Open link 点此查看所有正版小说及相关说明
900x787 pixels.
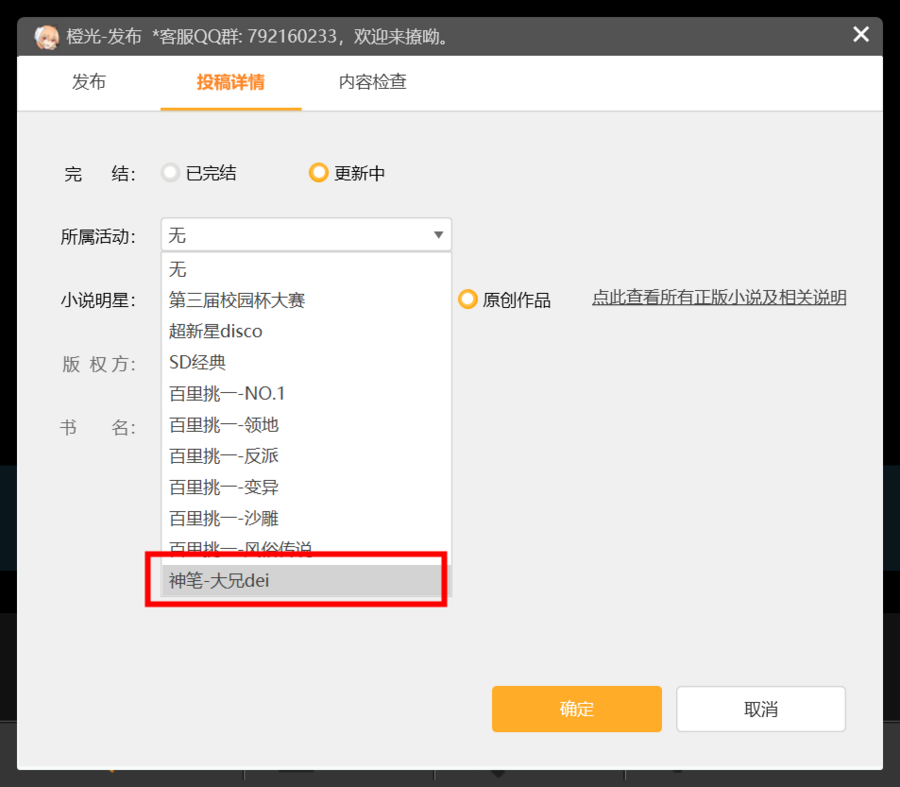719,297
